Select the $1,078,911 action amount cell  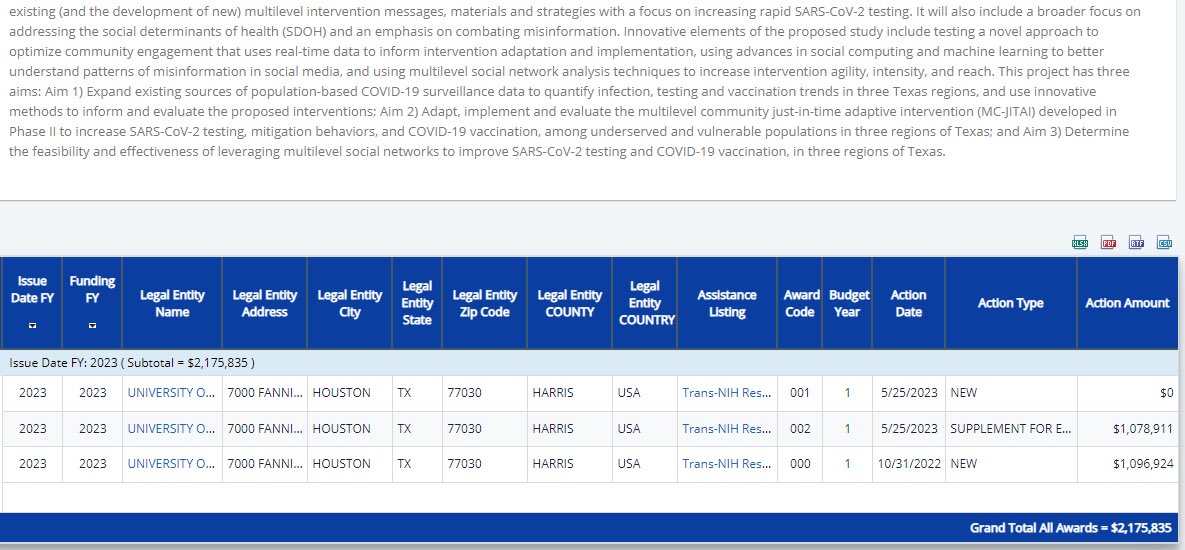click(1128, 428)
